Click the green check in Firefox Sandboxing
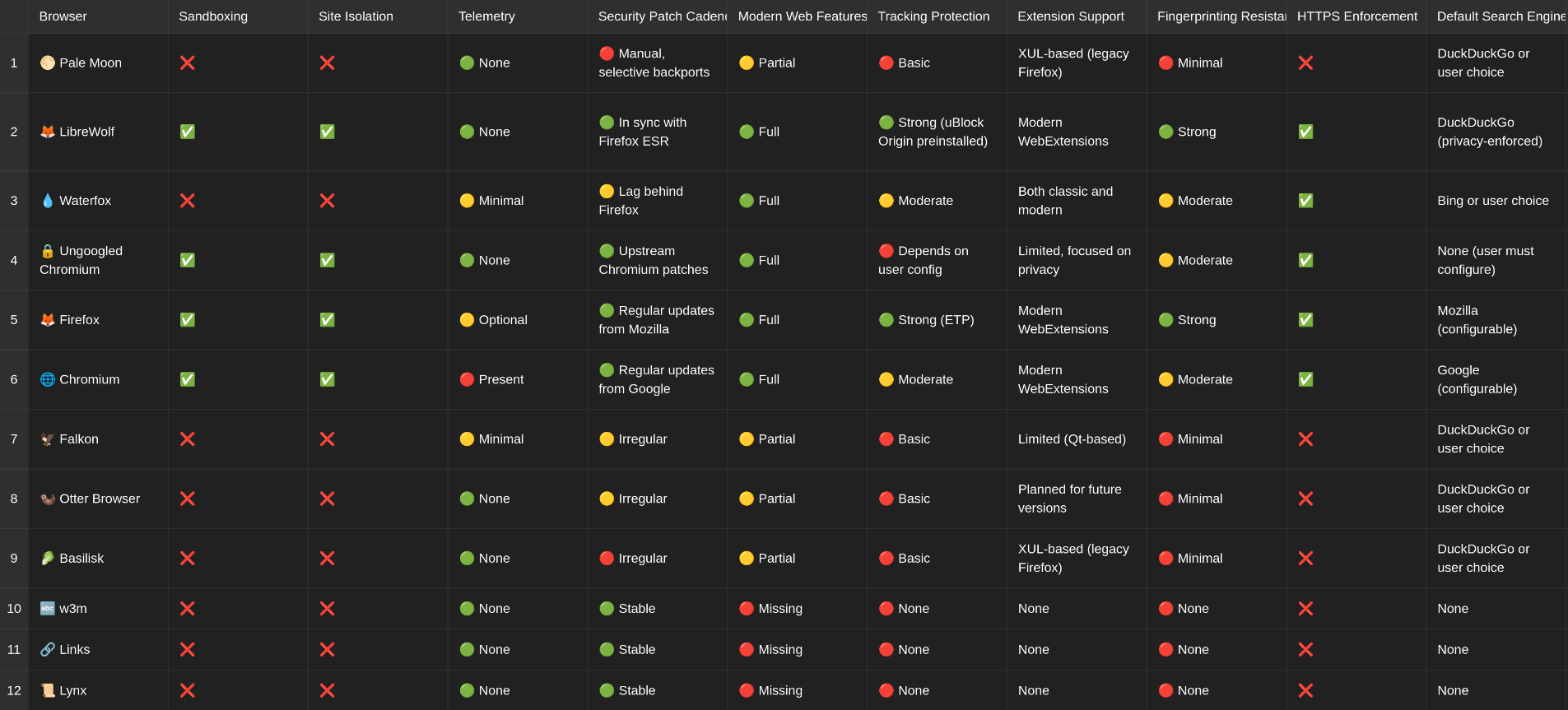This screenshot has width=1568, height=710. 188,320
